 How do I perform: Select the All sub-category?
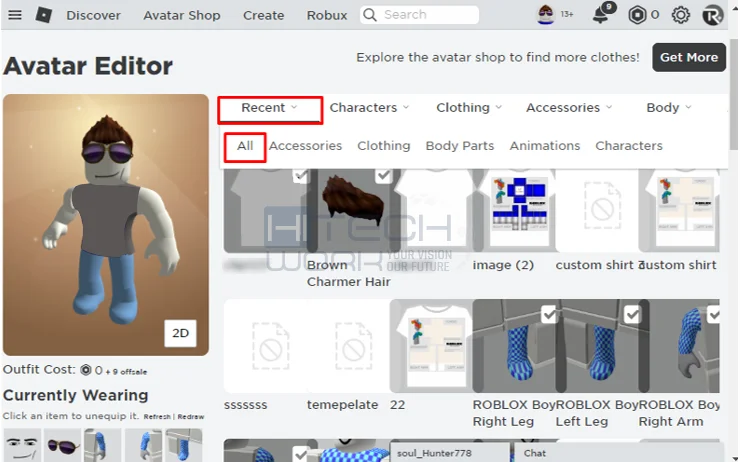tap(245, 146)
